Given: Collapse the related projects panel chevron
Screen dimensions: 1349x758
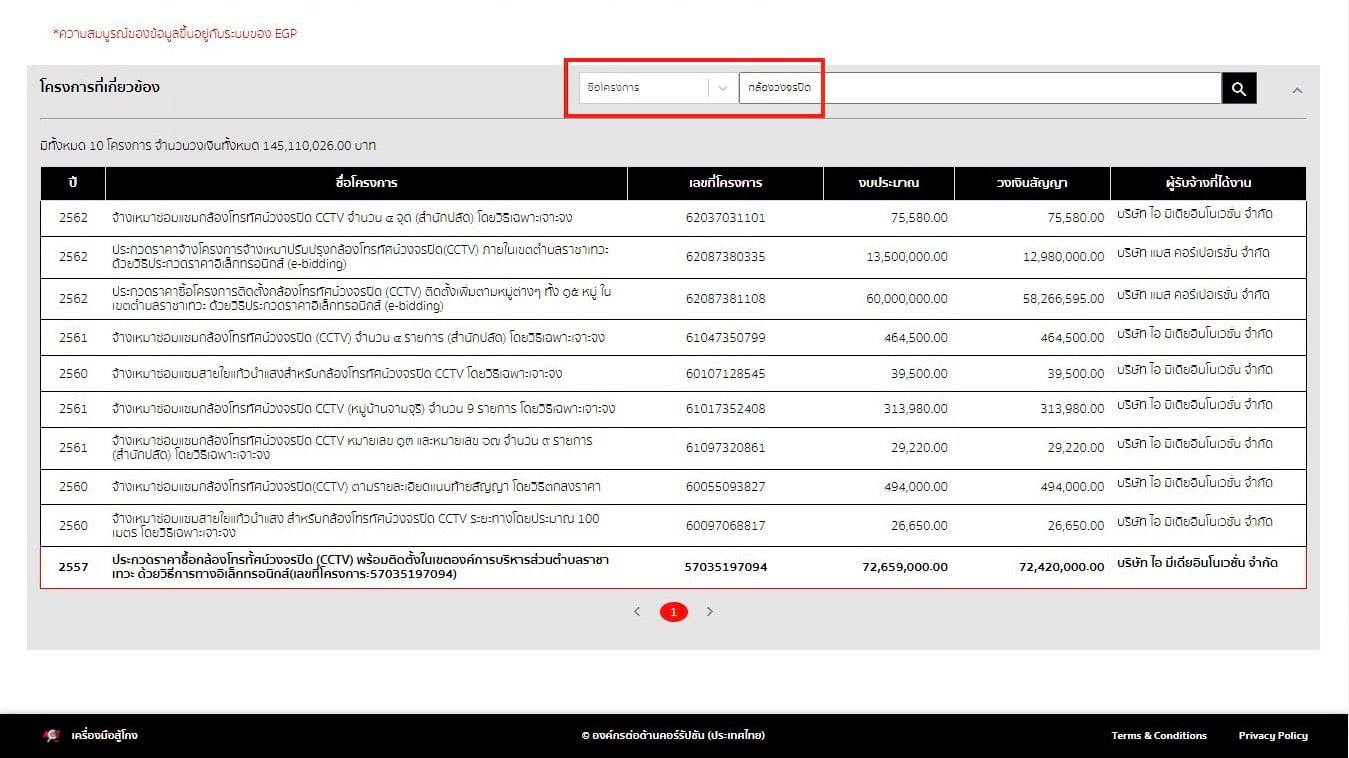Looking at the screenshot, I should (x=1297, y=90).
